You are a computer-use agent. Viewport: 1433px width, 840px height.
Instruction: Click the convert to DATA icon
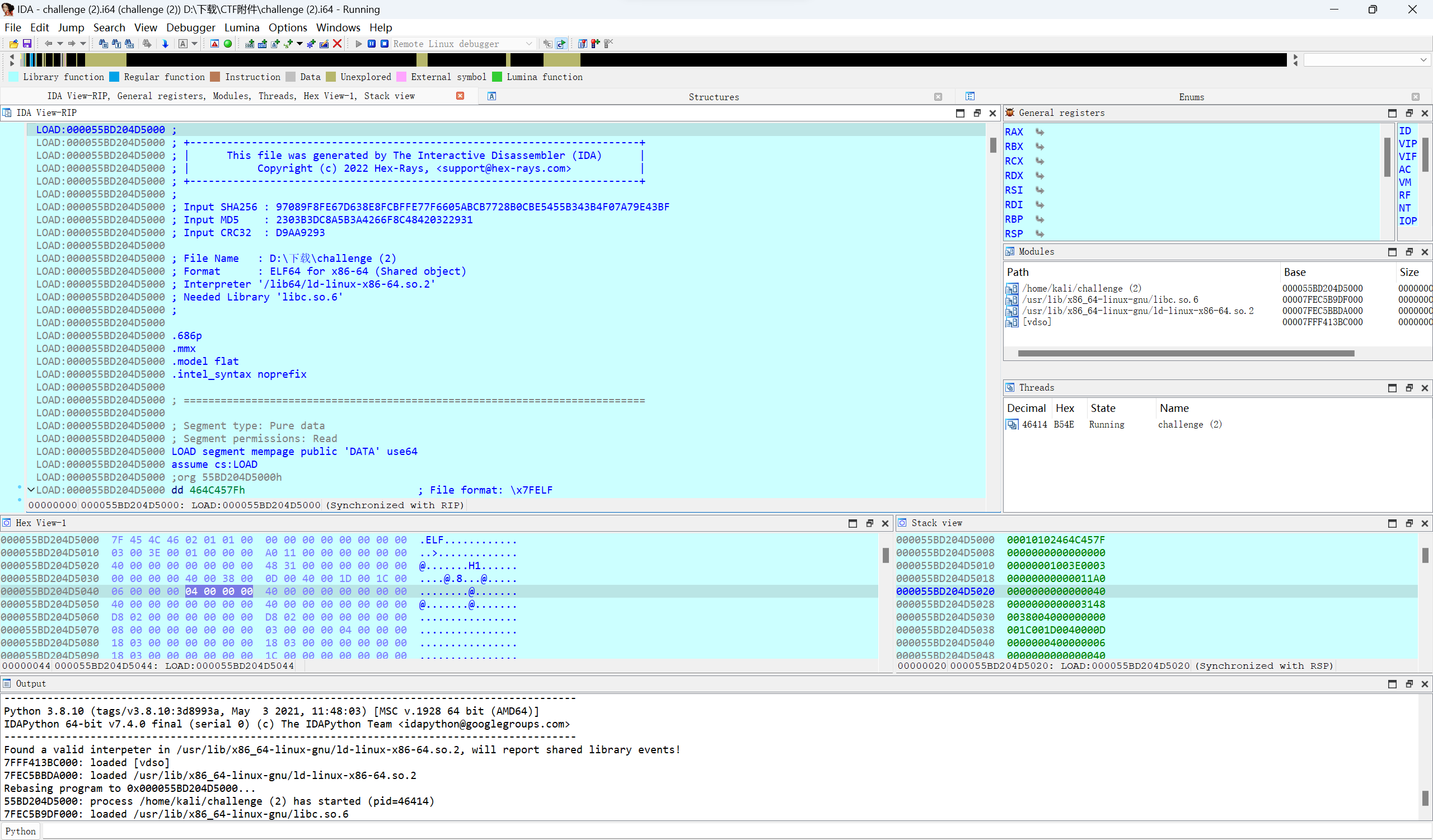tap(262, 44)
